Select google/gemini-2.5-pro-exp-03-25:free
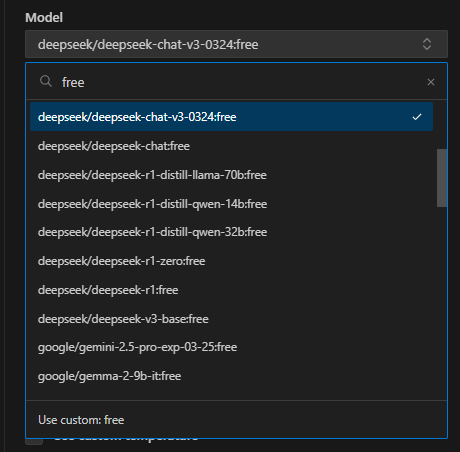 (x=231, y=347)
